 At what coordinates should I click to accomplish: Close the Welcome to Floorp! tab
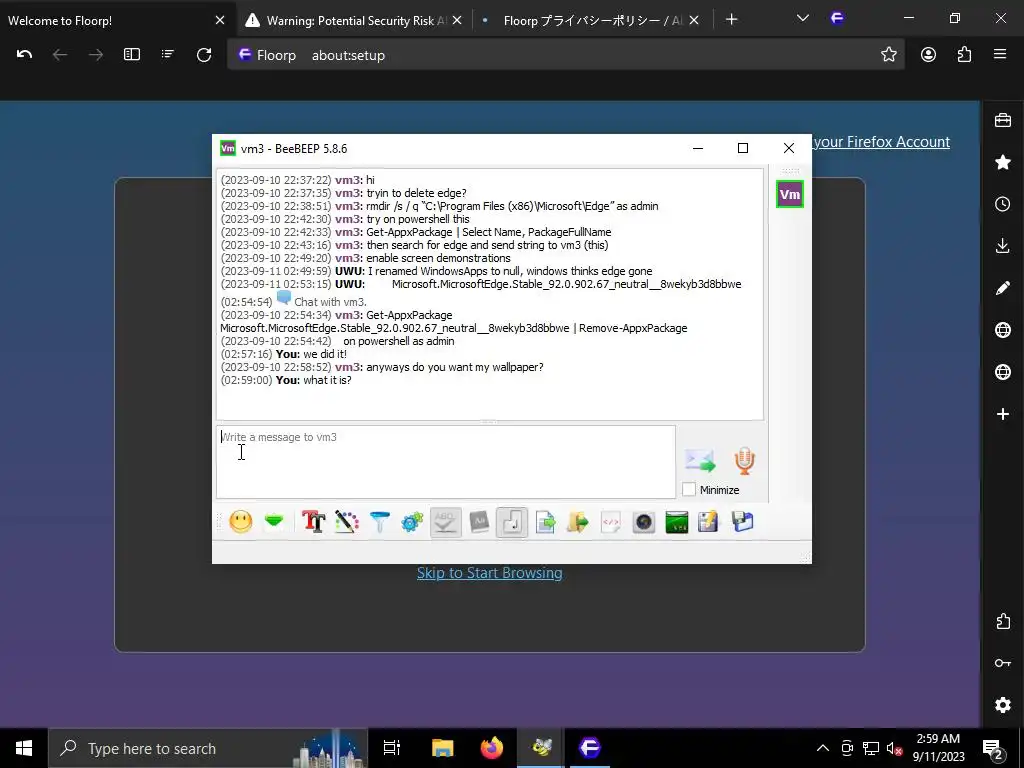(x=220, y=20)
